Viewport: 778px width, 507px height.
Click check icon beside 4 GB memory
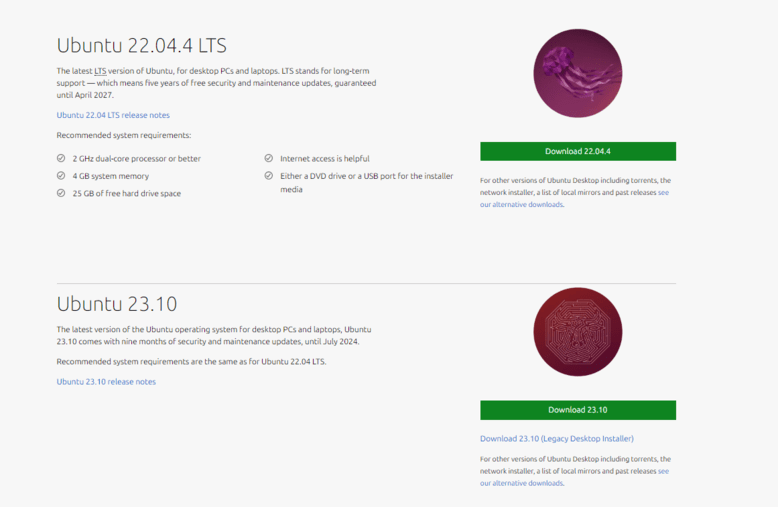pos(61,176)
